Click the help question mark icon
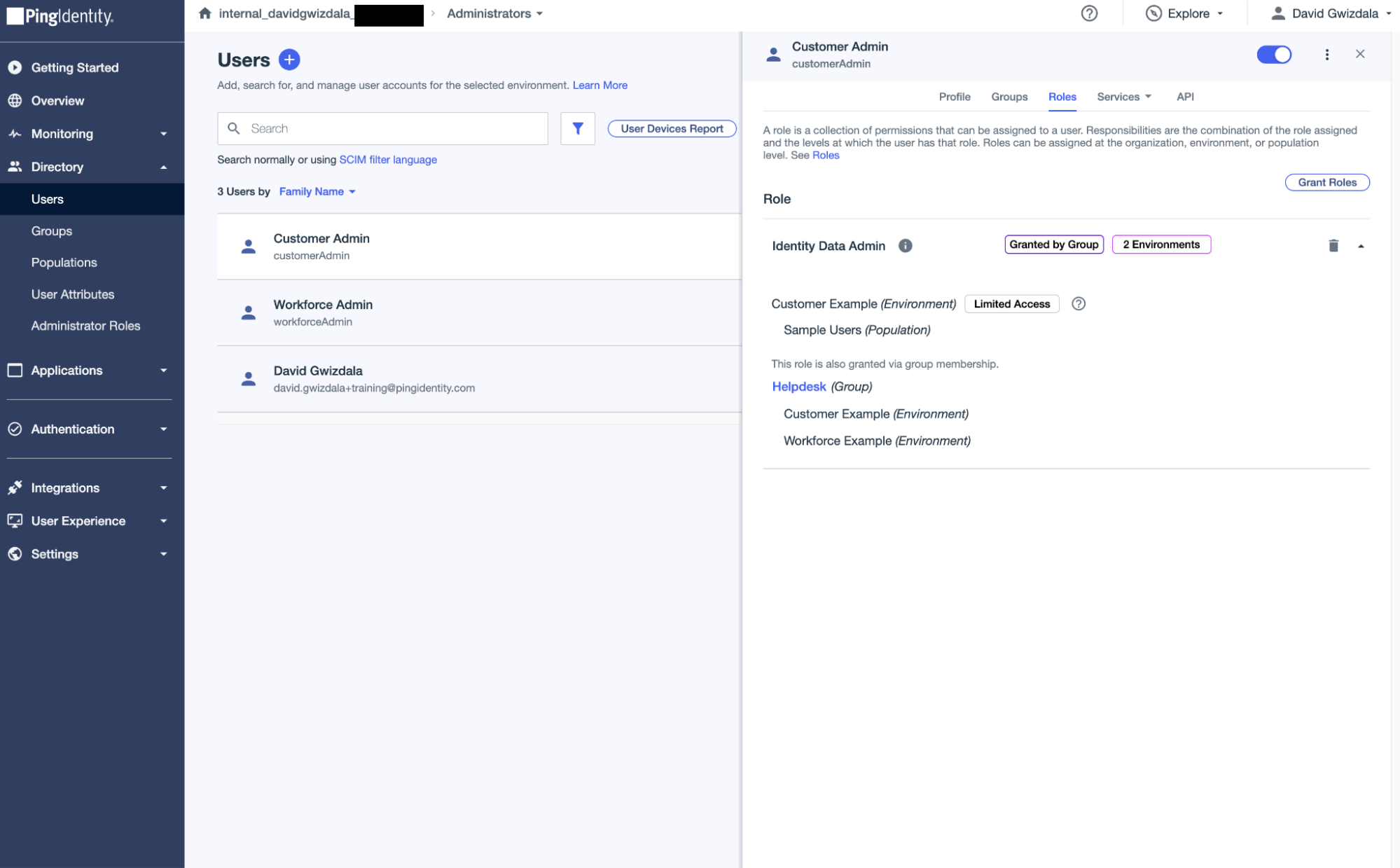 click(1089, 14)
